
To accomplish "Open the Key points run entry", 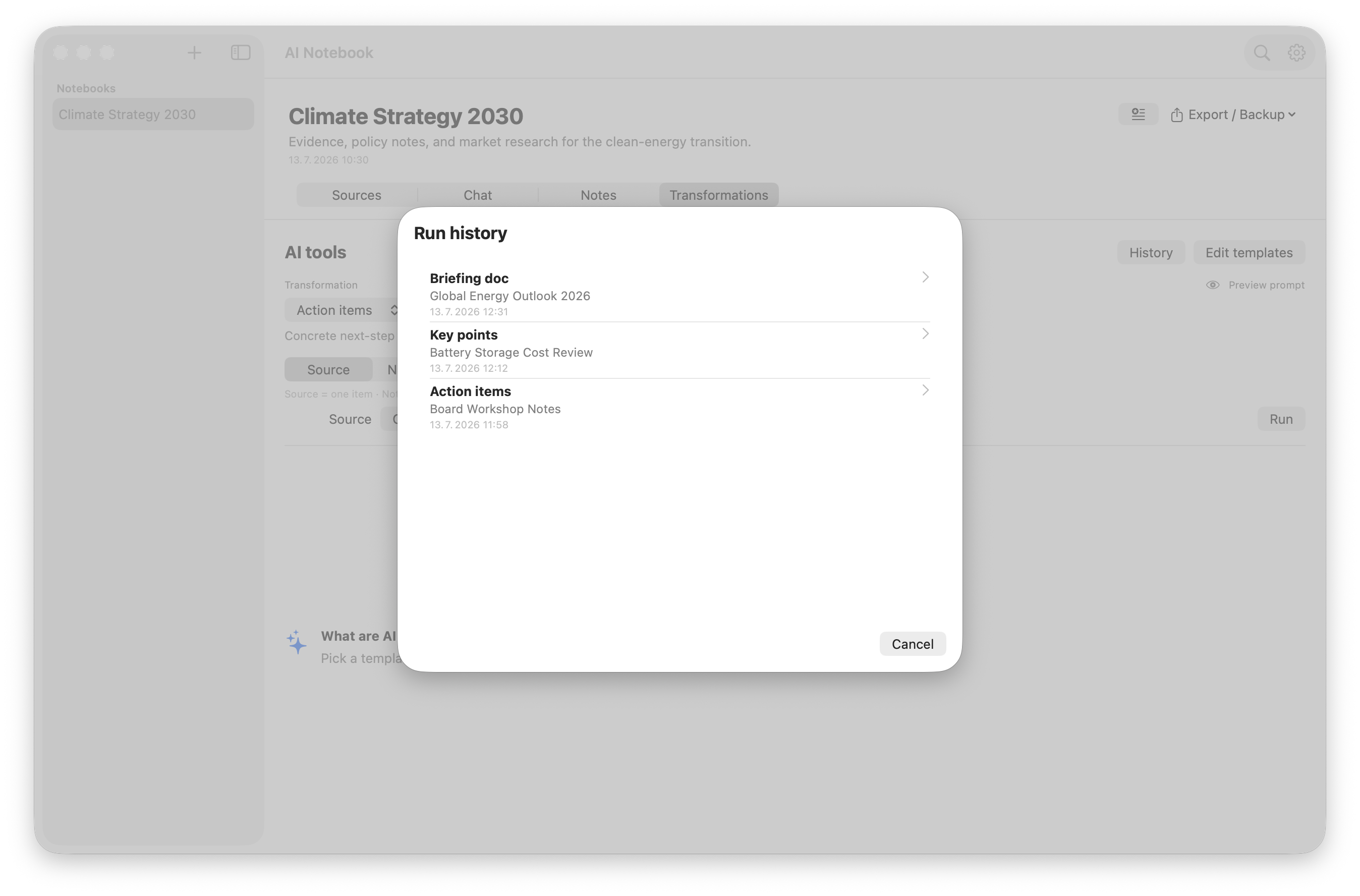I will (x=679, y=350).
